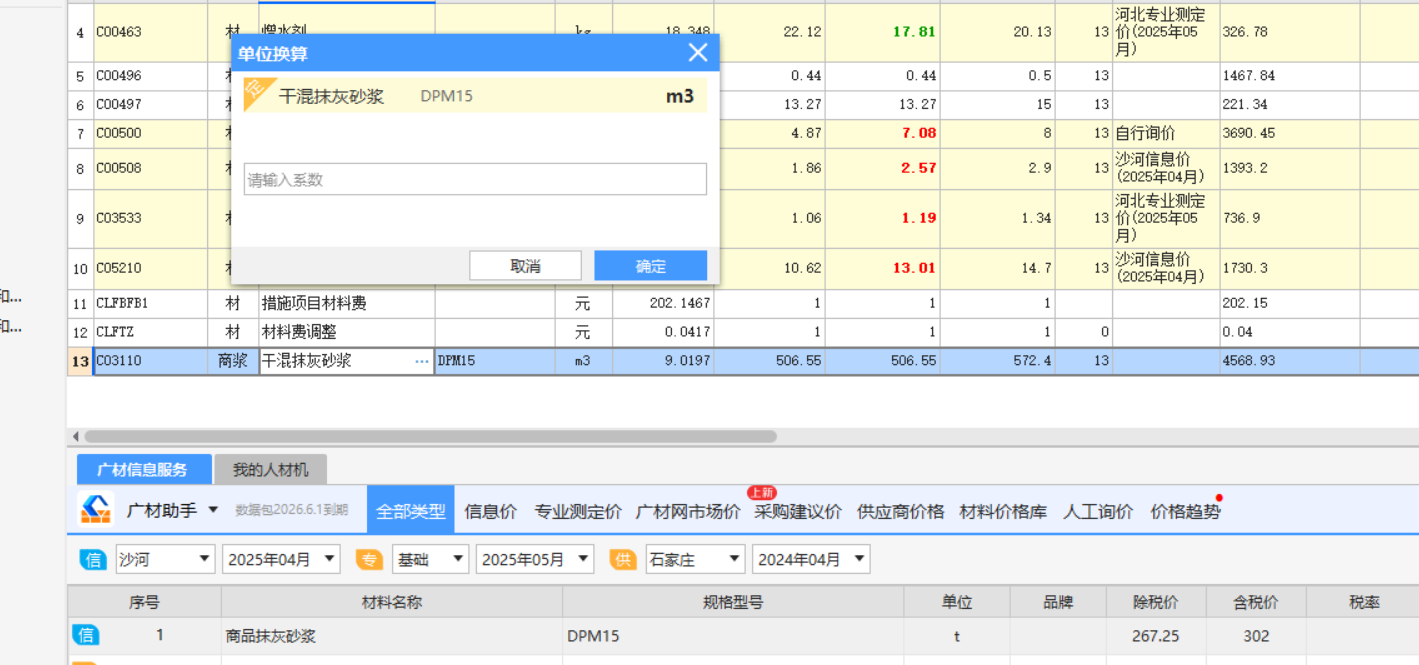Click the 信 icon in 商品抹灰砂浆 row
The height and width of the screenshot is (665, 1419).
[86, 635]
